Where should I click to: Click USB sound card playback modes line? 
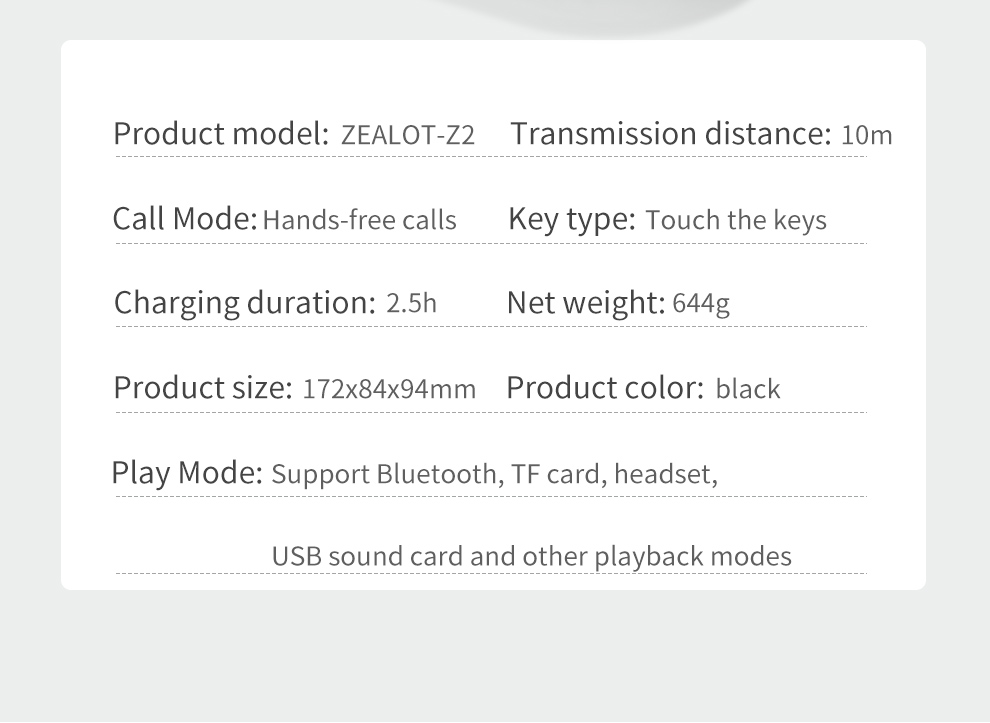pyautogui.click(x=532, y=556)
